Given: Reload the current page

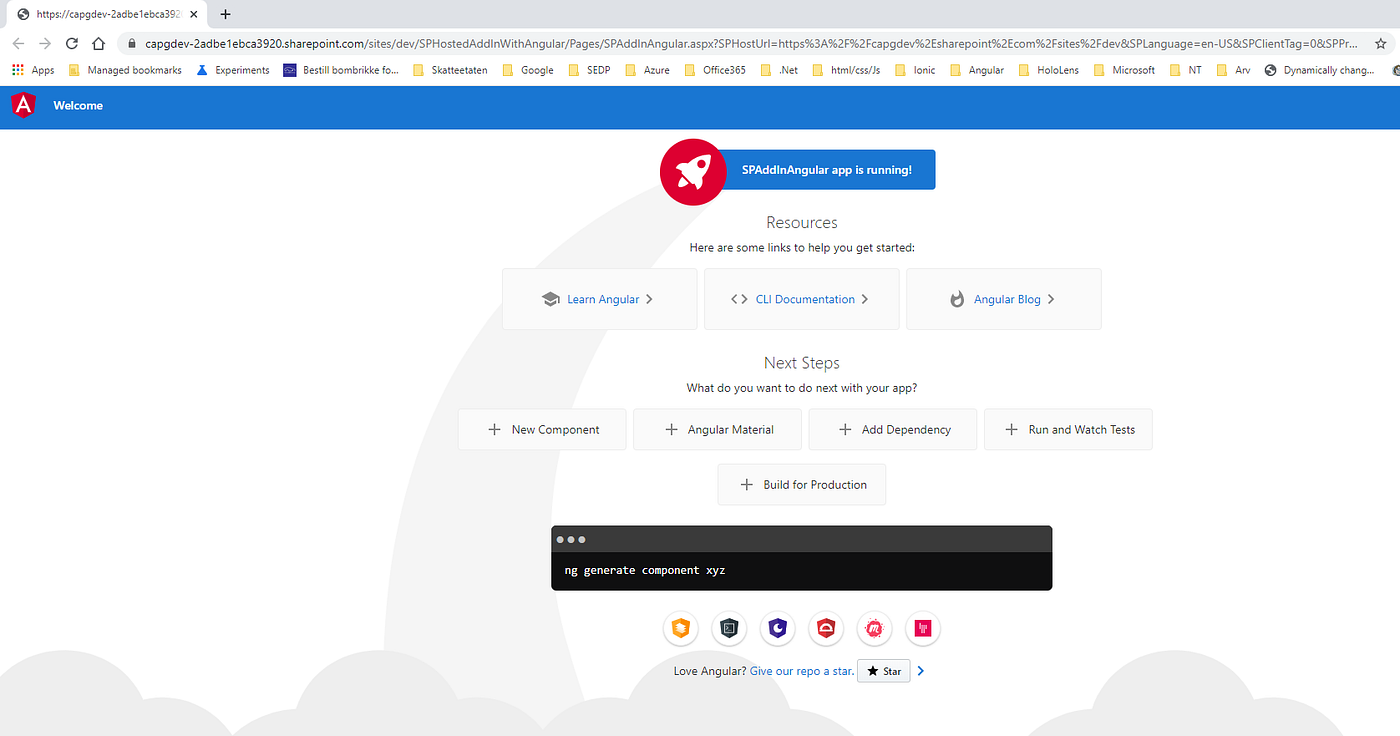Looking at the screenshot, I should (x=72, y=44).
